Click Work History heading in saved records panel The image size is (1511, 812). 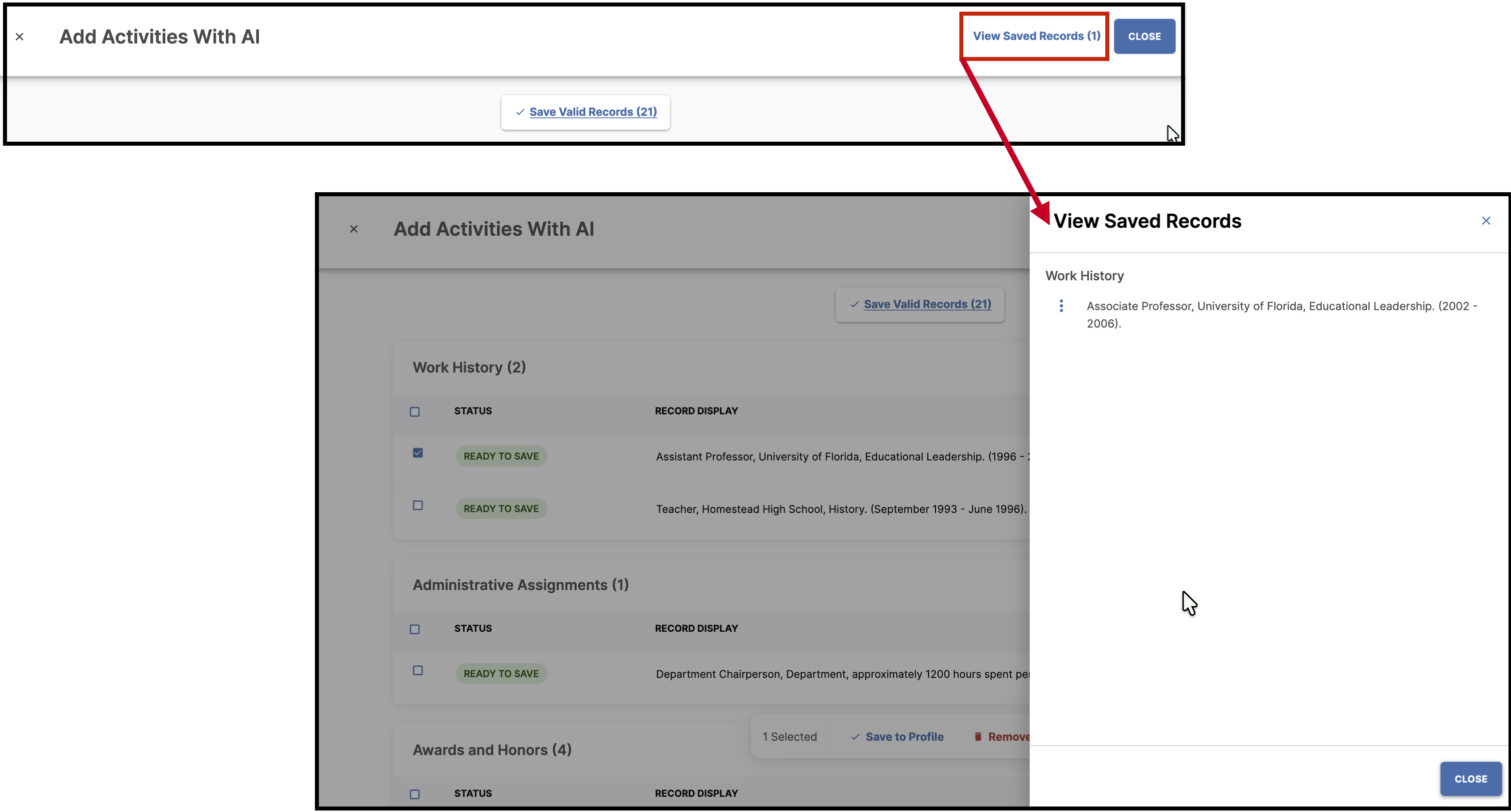[x=1084, y=276]
